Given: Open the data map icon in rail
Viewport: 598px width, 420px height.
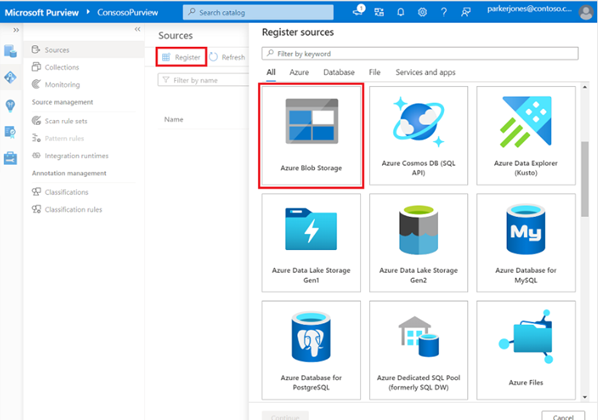Looking at the screenshot, I should 10,77.
